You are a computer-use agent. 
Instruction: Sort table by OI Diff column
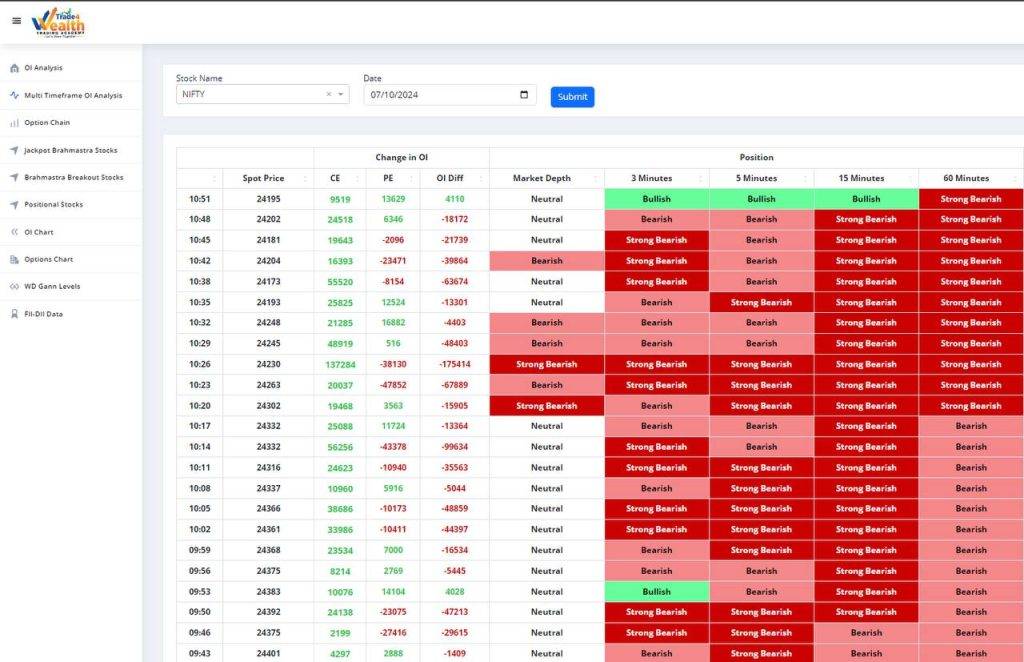click(x=454, y=178)
